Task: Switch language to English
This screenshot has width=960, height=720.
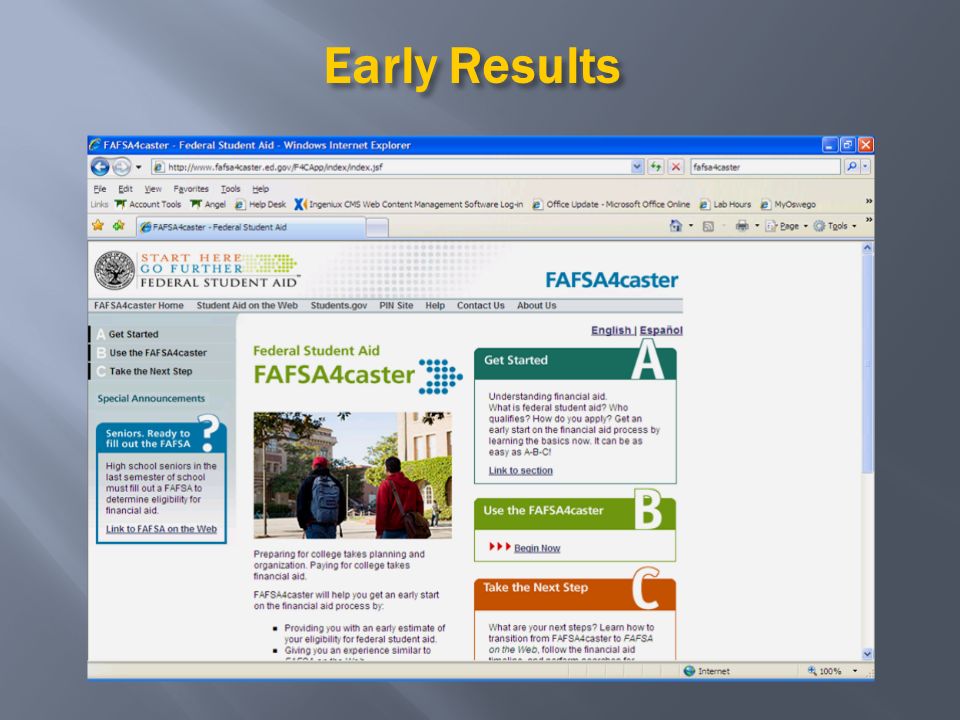Action: point(610,331)
